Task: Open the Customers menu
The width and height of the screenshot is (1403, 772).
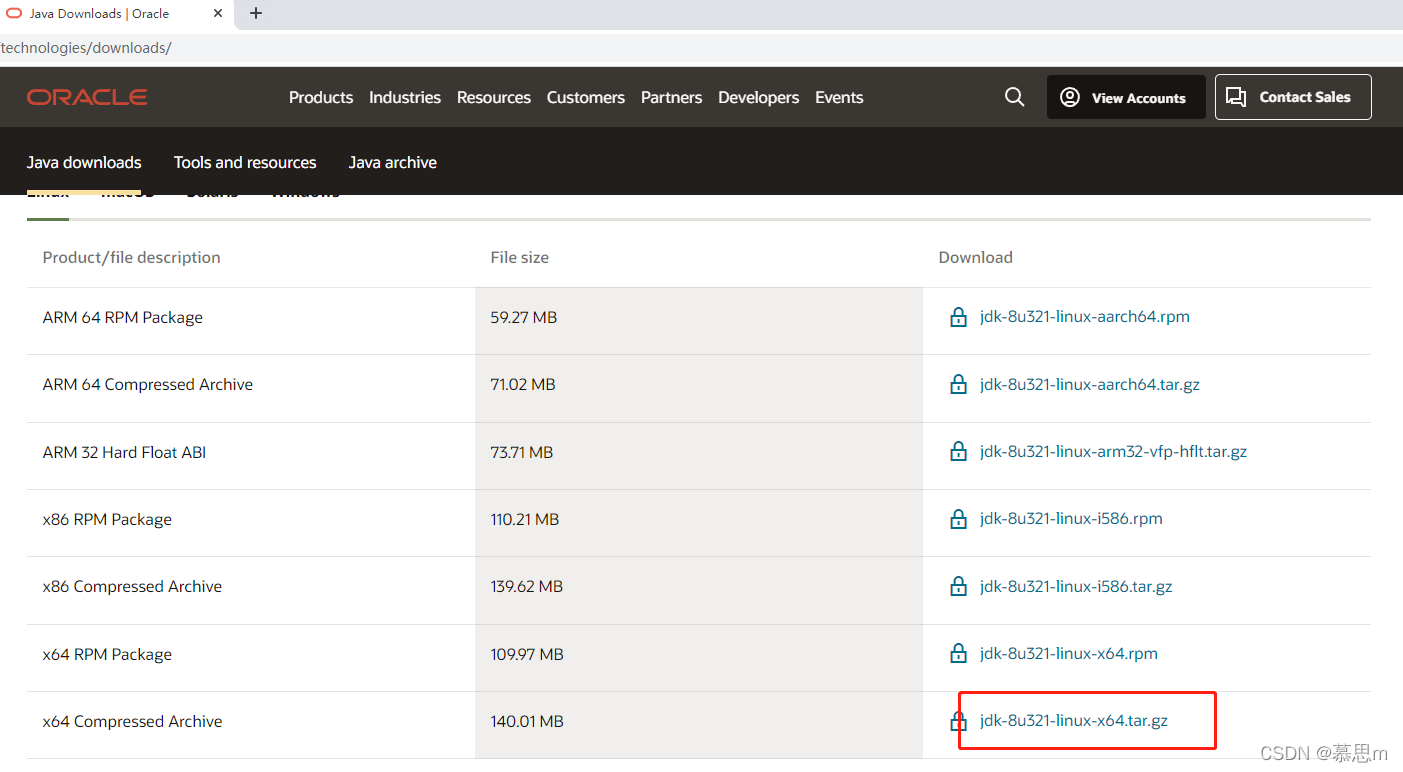Action: coord(586,97)
